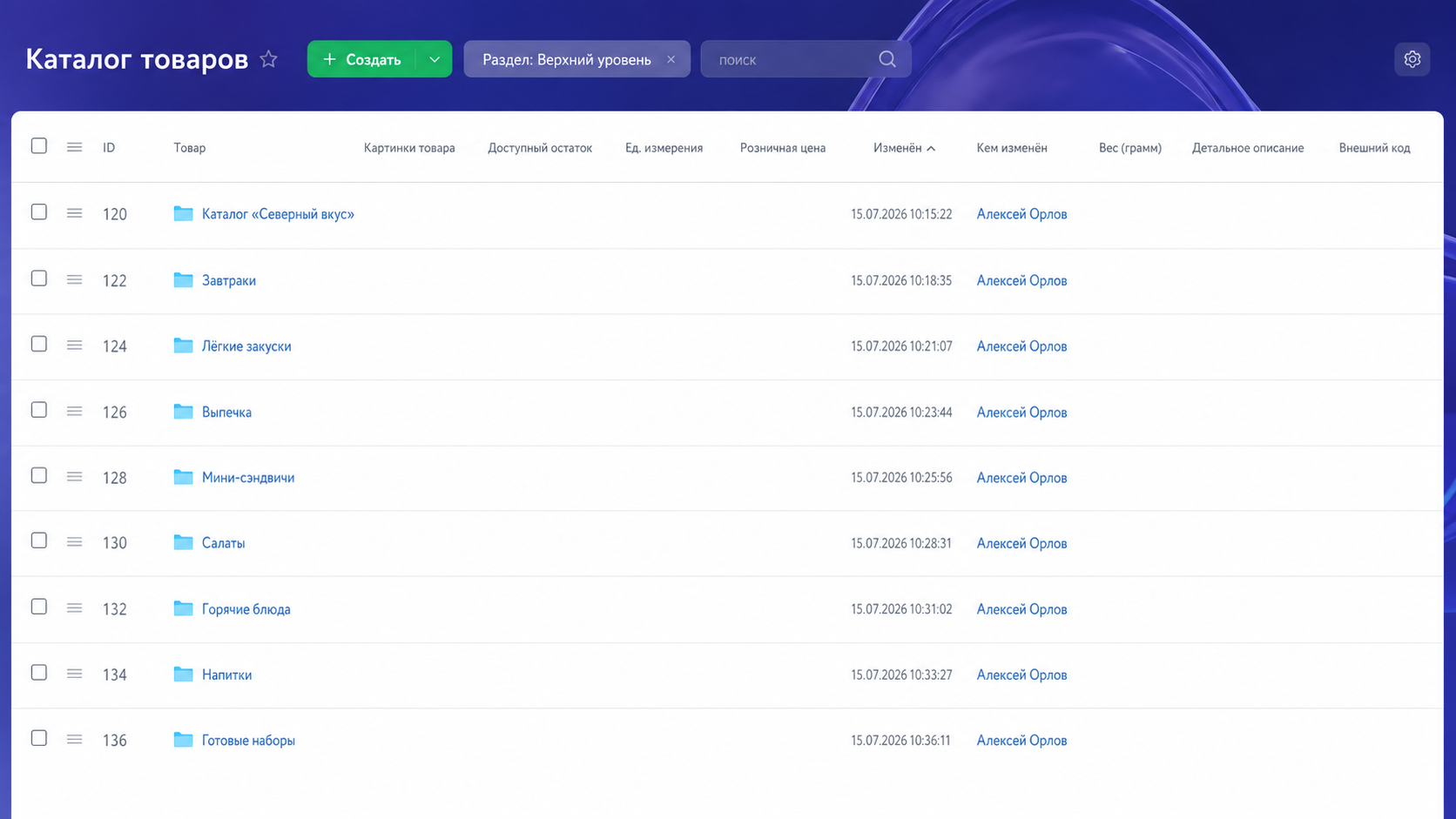Check the Мини-сэндвичи row checkbox
Screen dimensions: 1456x819
point(39,475)
